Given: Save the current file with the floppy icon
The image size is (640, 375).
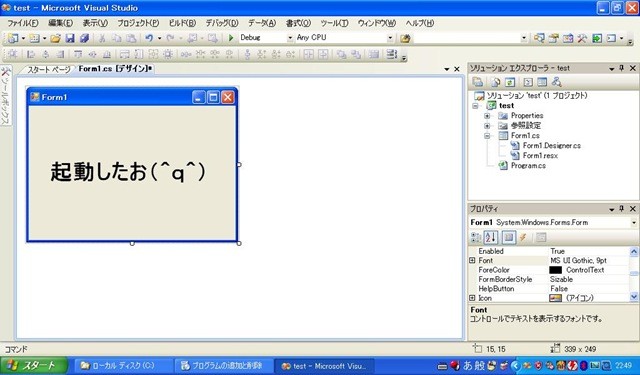Looking at the screenshot, I should point(70,38).
